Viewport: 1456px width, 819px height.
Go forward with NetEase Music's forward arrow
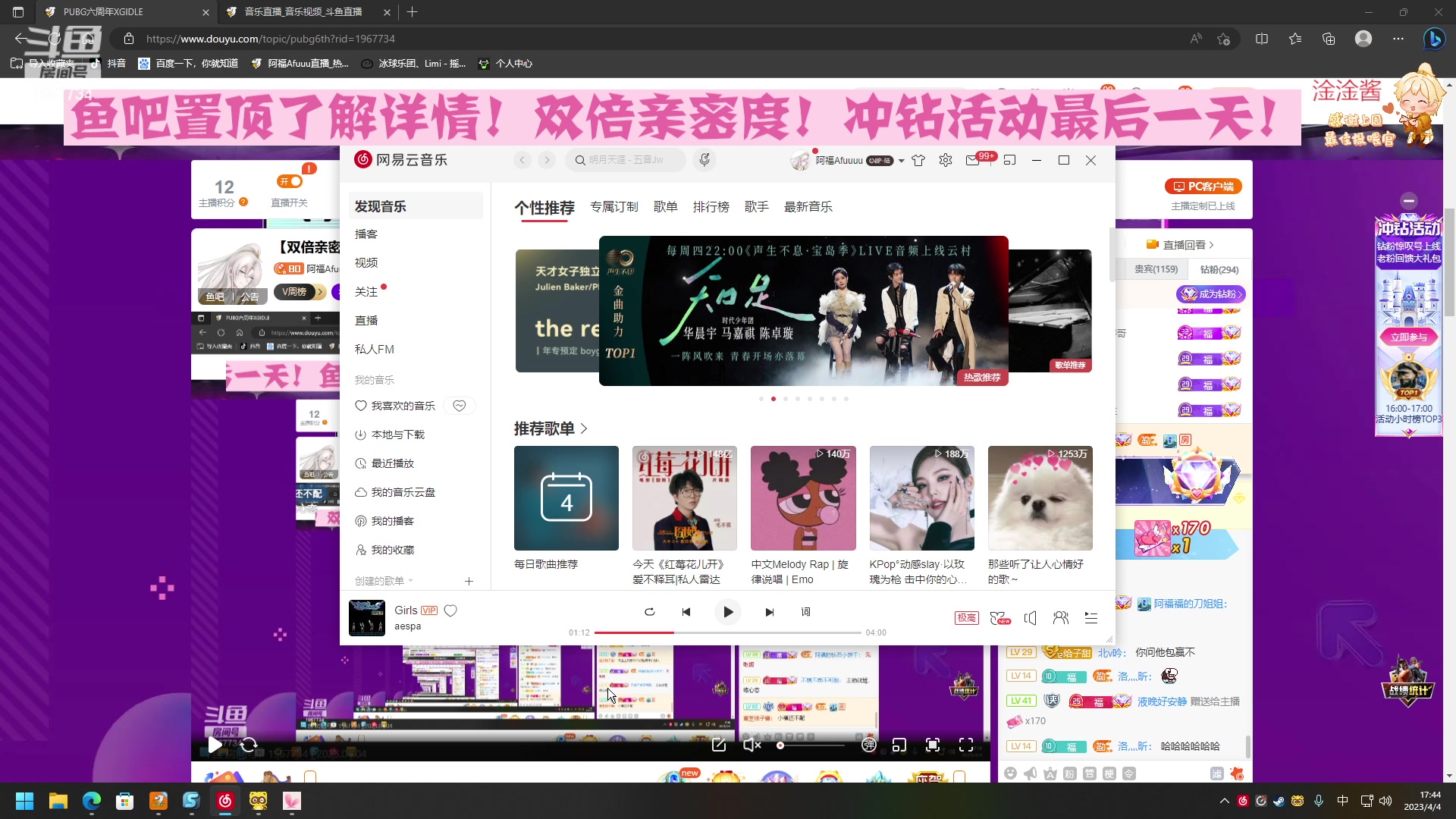click(x=547, y=160)
